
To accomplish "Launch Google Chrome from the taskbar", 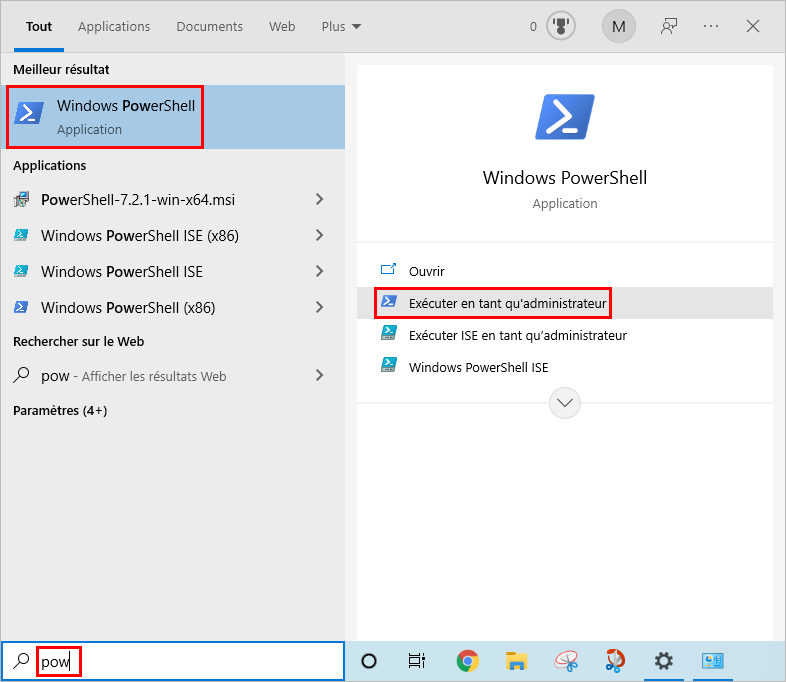I will pos(468,661).
